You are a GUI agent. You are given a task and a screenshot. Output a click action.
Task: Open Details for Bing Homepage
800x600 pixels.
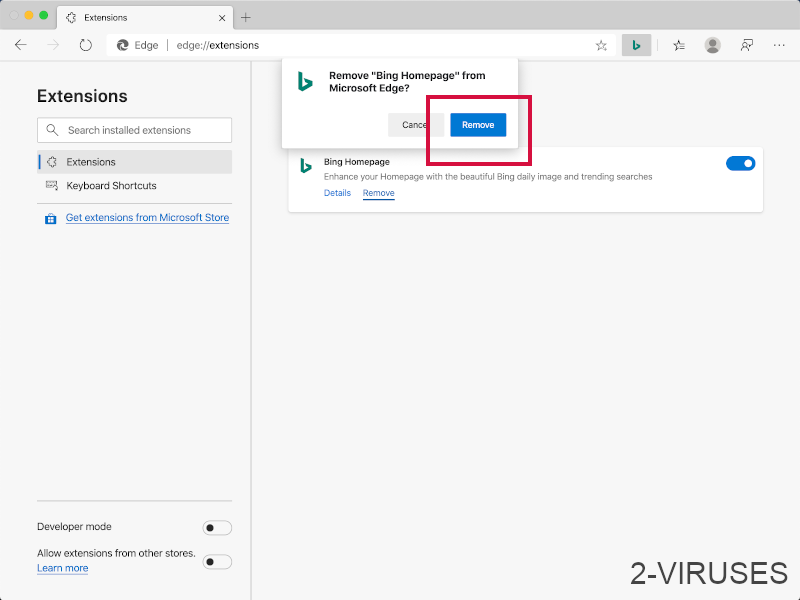click(x=337, y=193)
